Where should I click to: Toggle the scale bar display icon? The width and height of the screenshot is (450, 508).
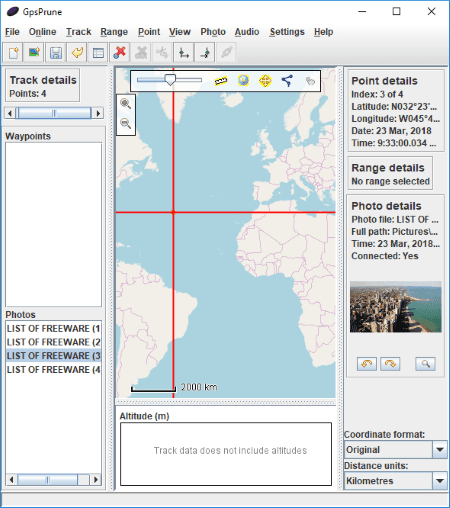[x=221, y=81]
